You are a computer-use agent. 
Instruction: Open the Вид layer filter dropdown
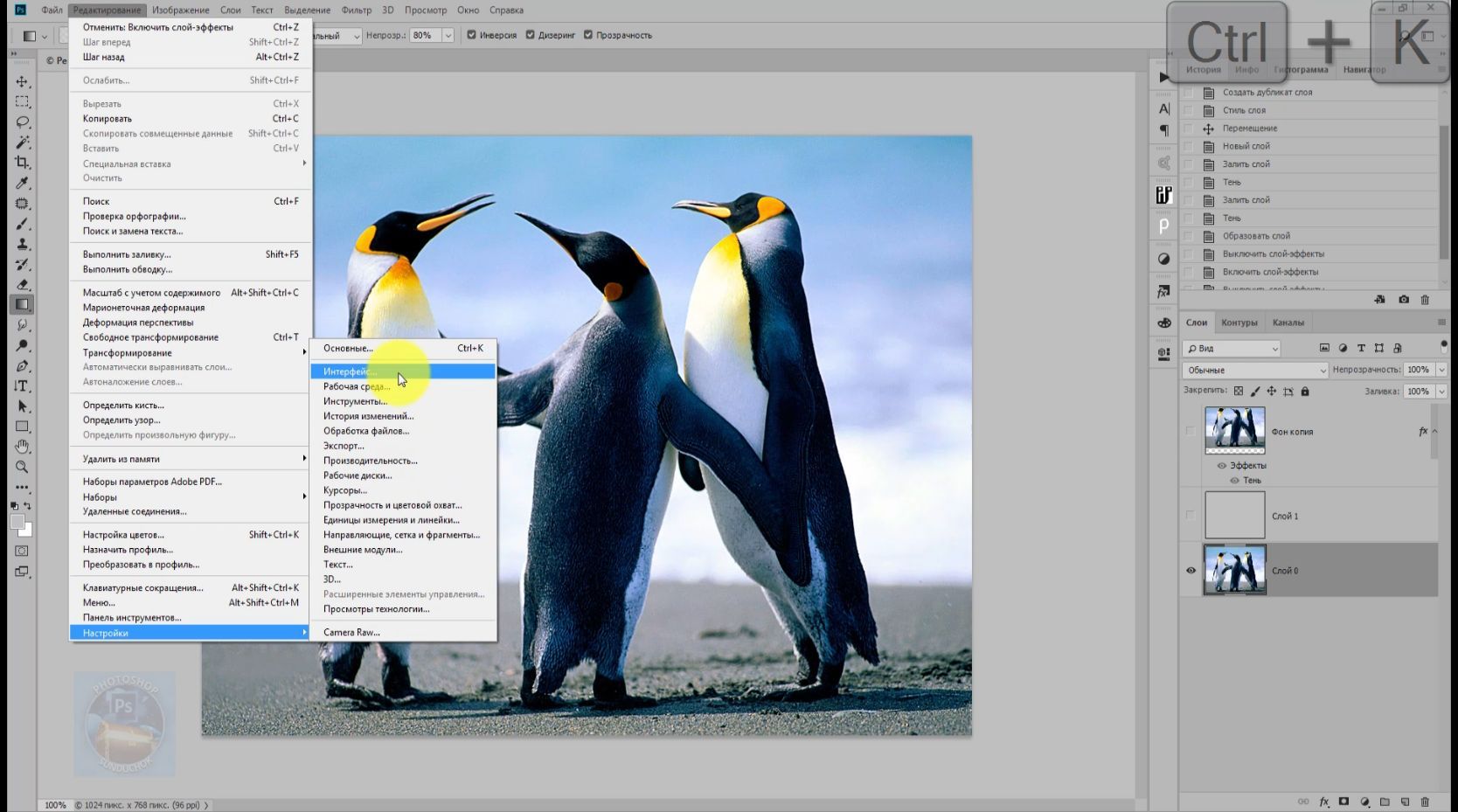[1232, 348]
